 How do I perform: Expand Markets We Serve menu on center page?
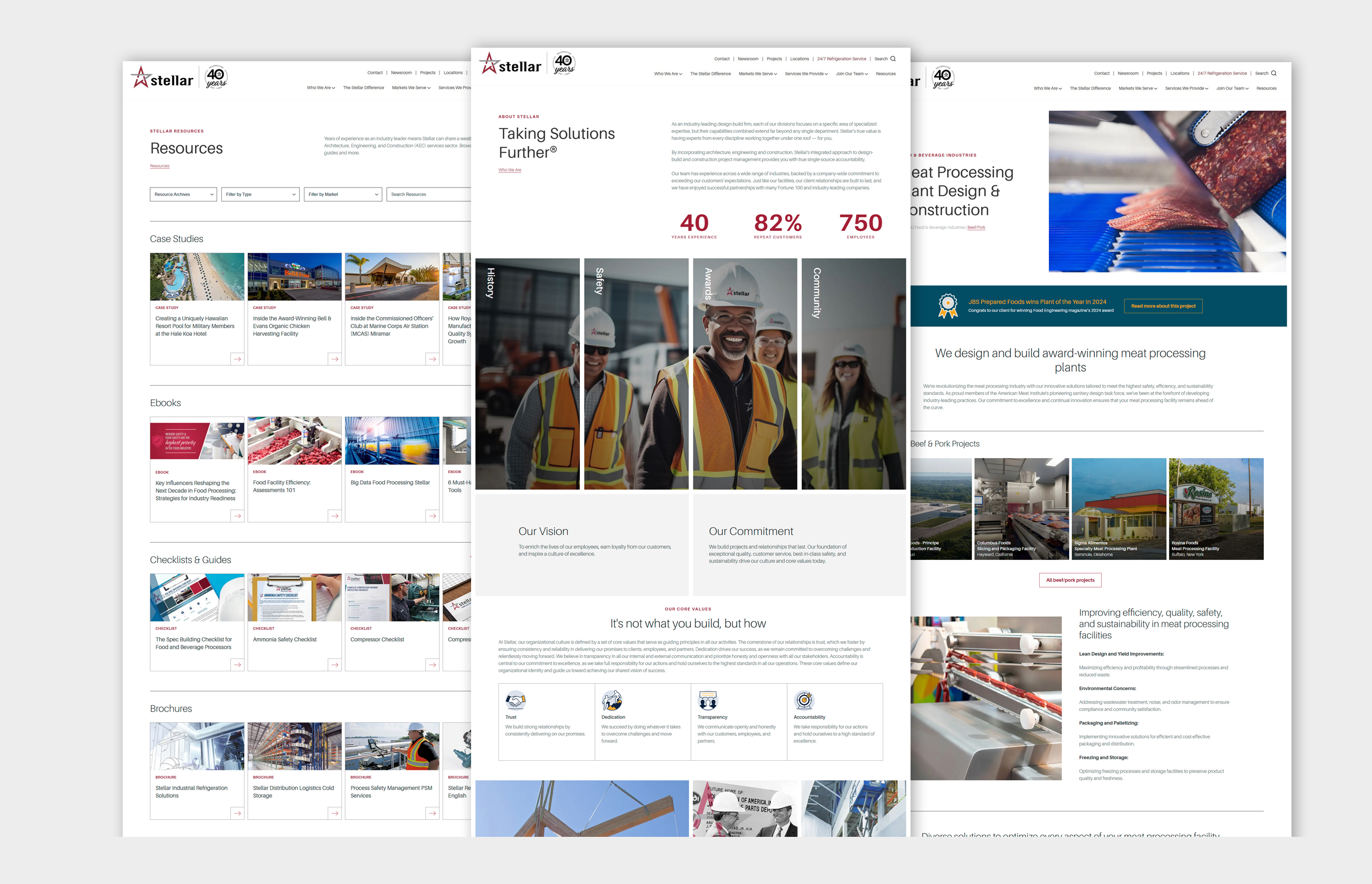click(758, 73)
